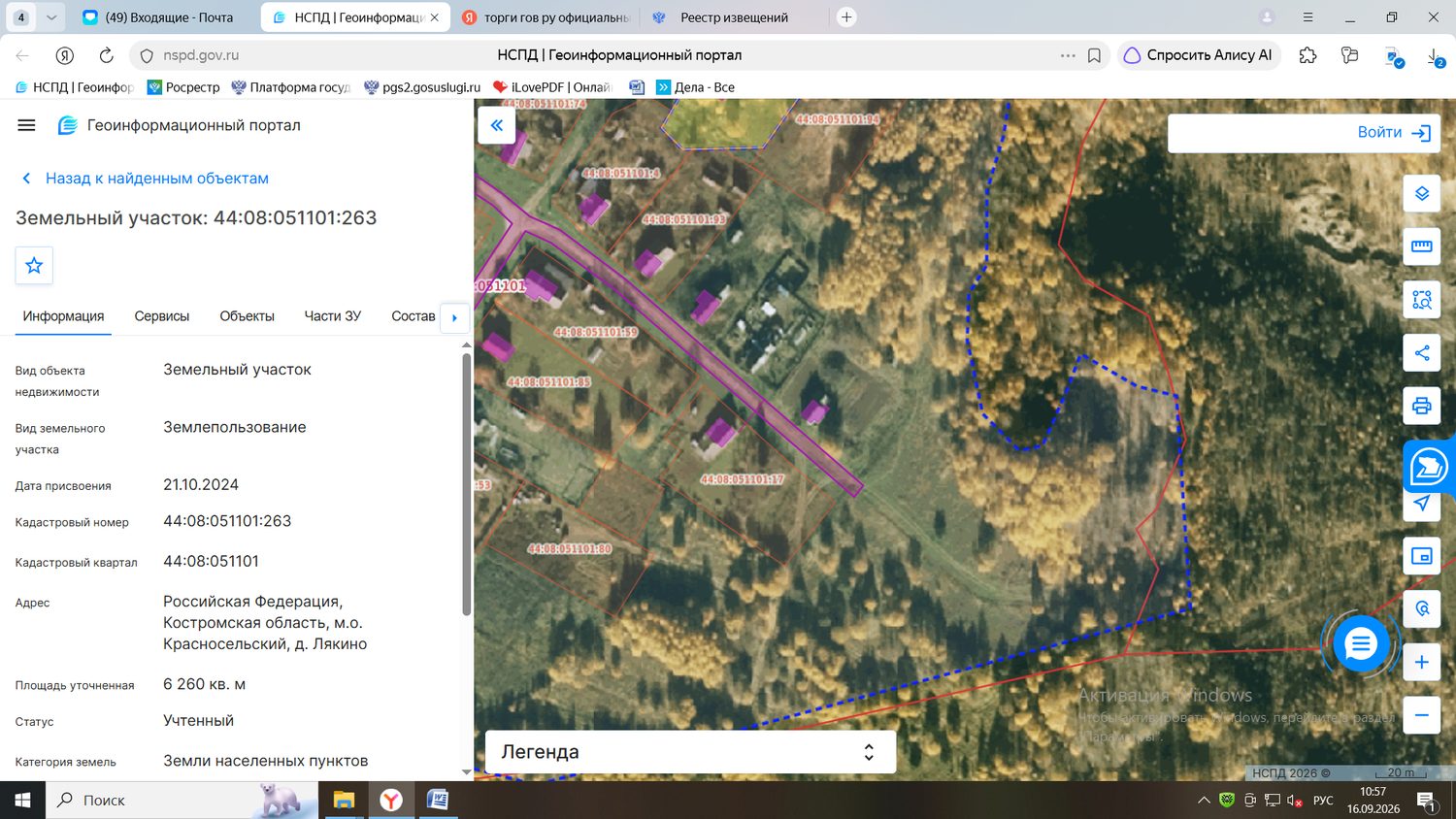This screenshot has height=819, width=1456.
Task: Click Спросить Алису AI button
Action: coord(1199,55)
